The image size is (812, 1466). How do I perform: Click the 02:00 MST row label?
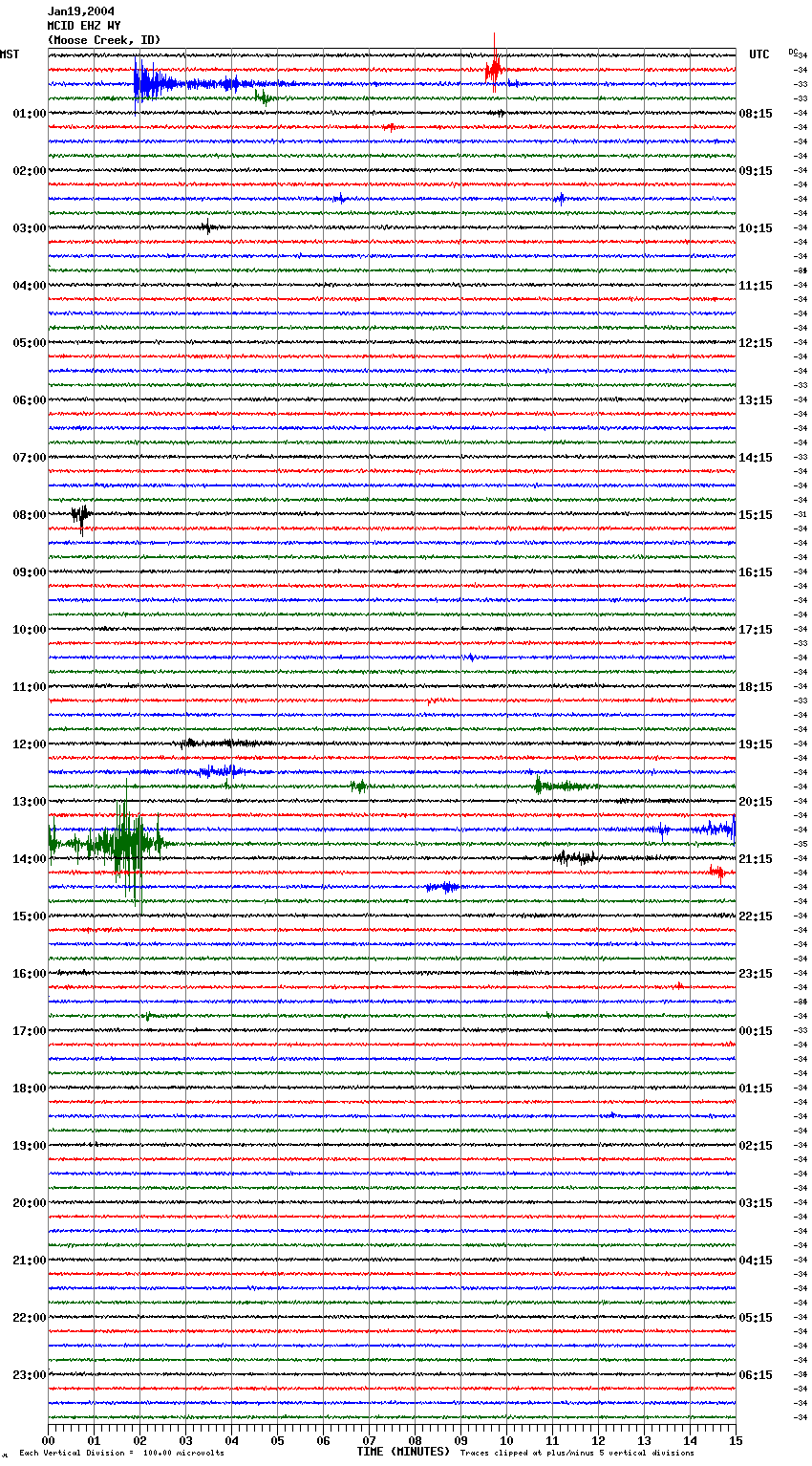(30, 171)
